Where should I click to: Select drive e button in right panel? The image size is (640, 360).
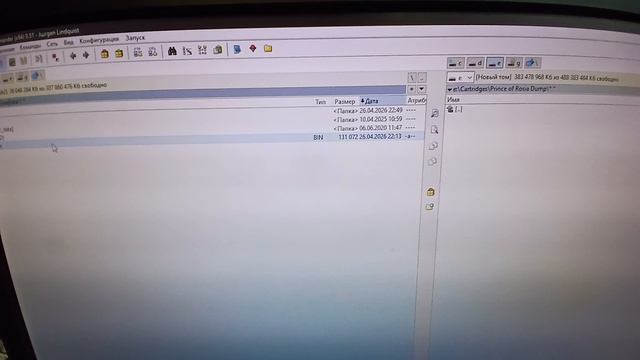495,63
